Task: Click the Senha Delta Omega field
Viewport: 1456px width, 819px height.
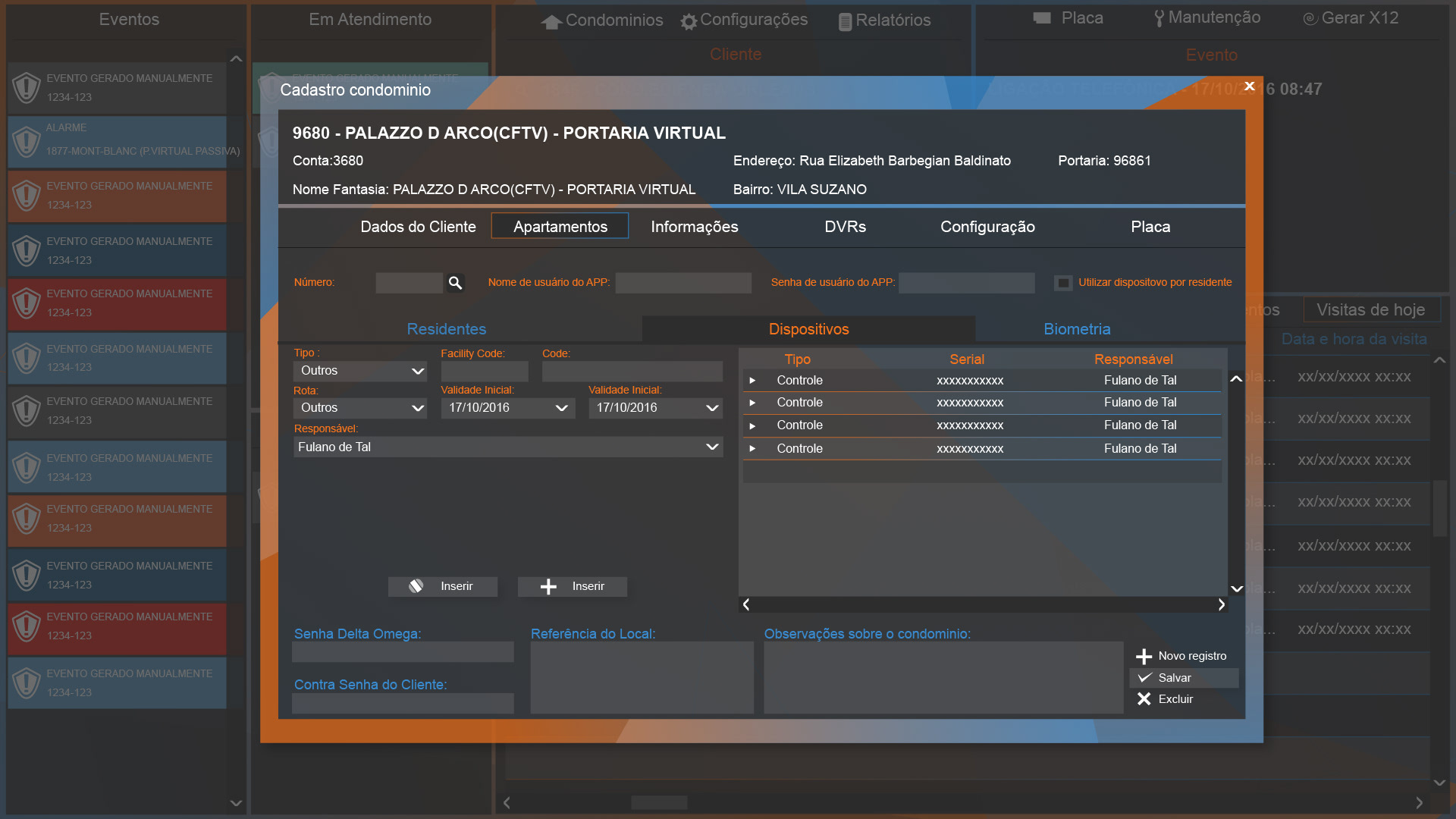Action: (x=403, y=652)
